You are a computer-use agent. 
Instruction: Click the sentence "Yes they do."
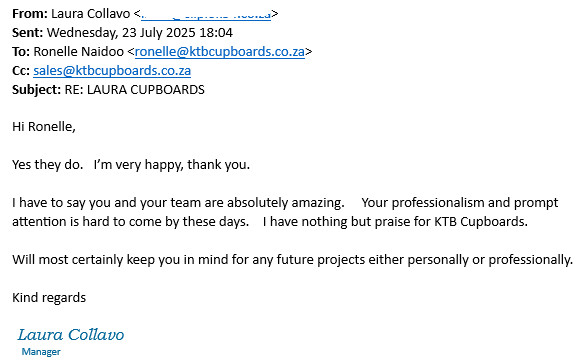pos(48,165)
